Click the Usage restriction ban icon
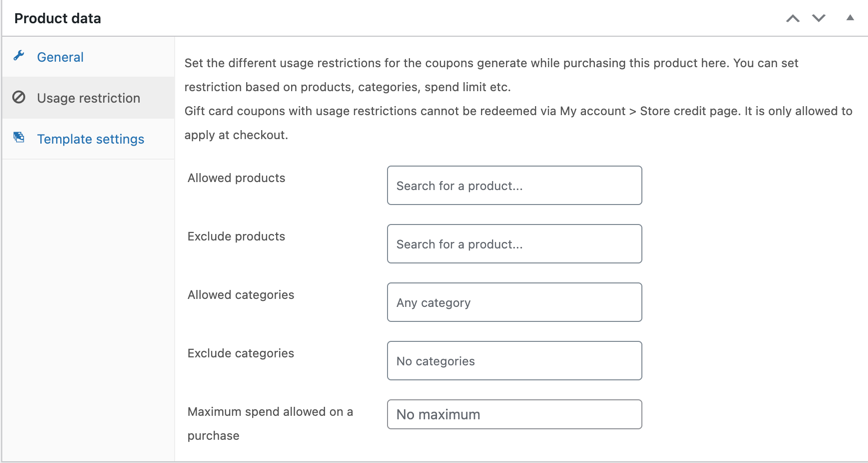The height and width of the screenshot is (463, 868). [19, 97]
